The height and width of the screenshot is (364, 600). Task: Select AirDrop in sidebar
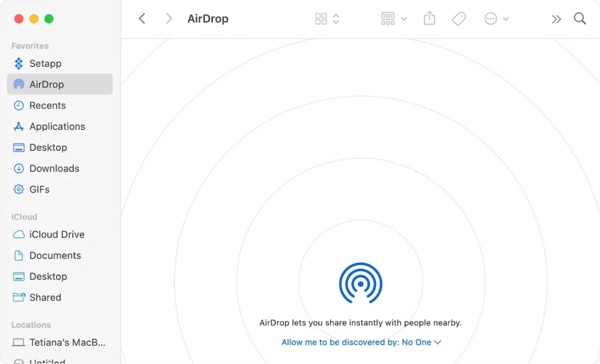60,84
